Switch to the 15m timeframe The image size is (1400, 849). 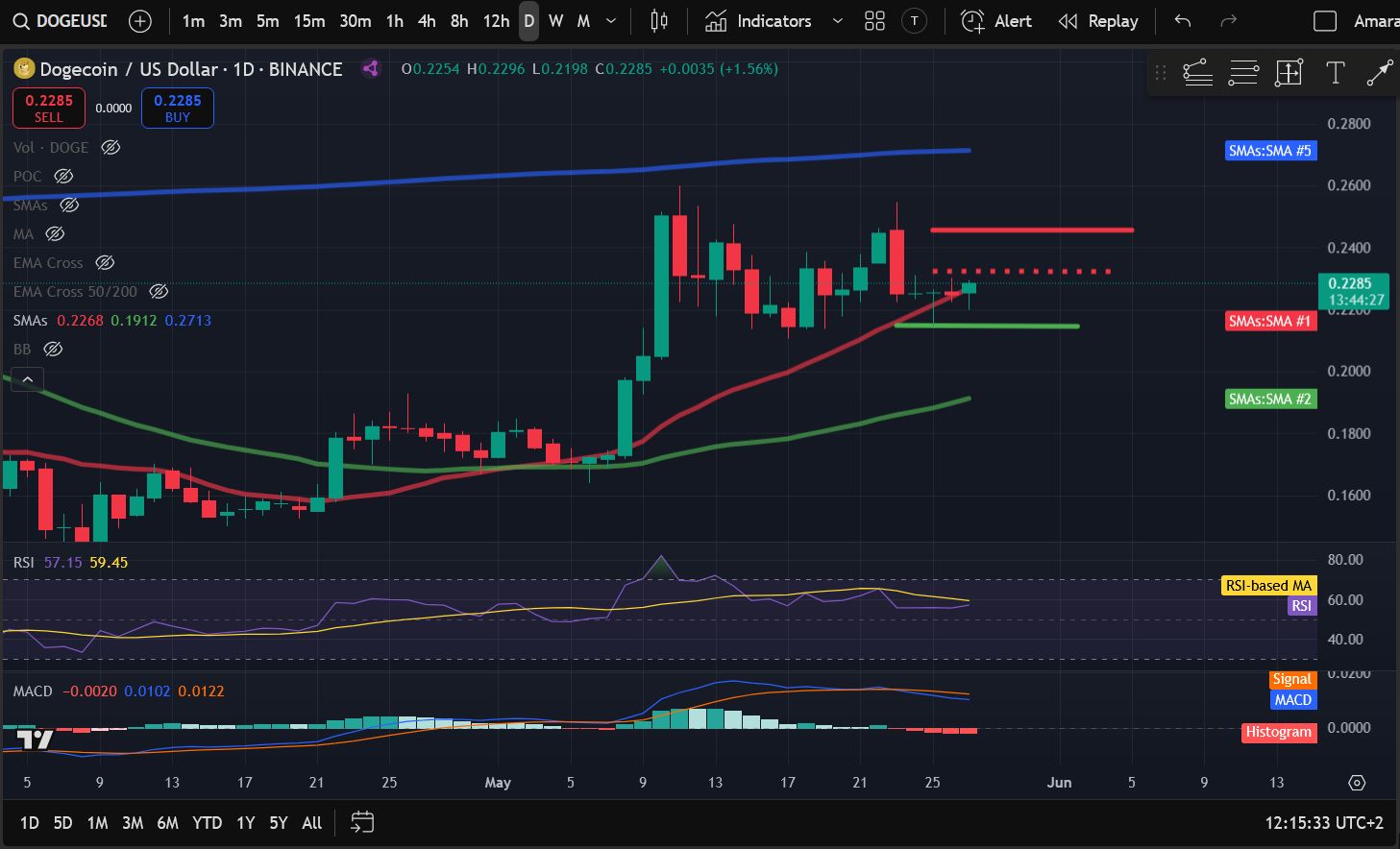tap(309, 21)
